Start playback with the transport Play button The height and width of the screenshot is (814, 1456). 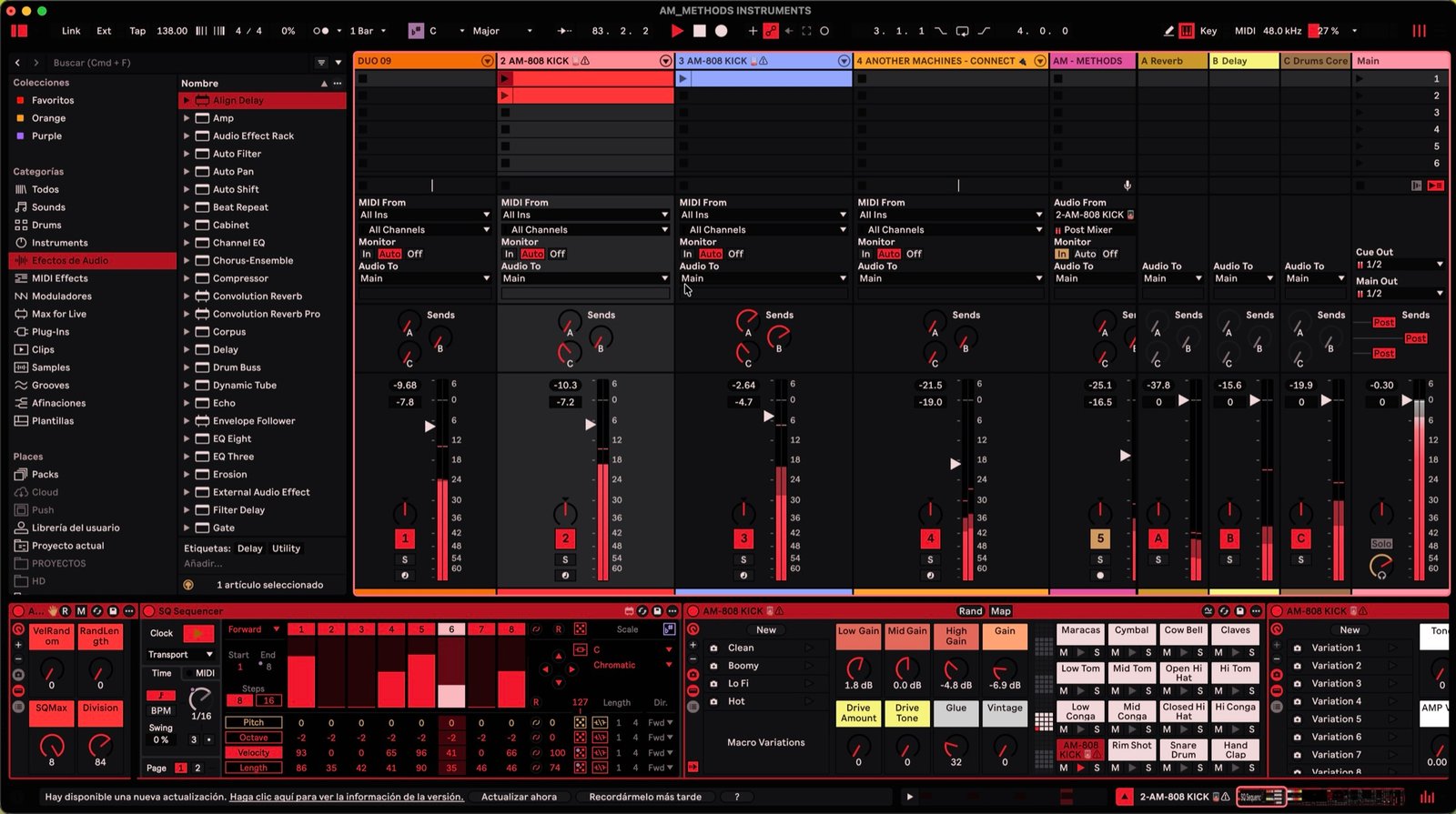click(676, 31)
